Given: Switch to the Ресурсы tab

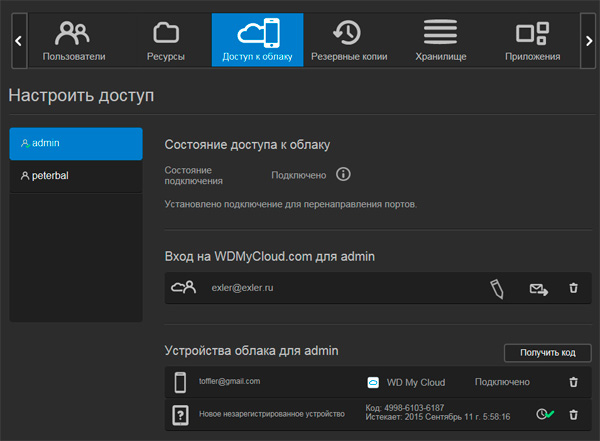Looking at the screenshot, I should pos(166,41).
